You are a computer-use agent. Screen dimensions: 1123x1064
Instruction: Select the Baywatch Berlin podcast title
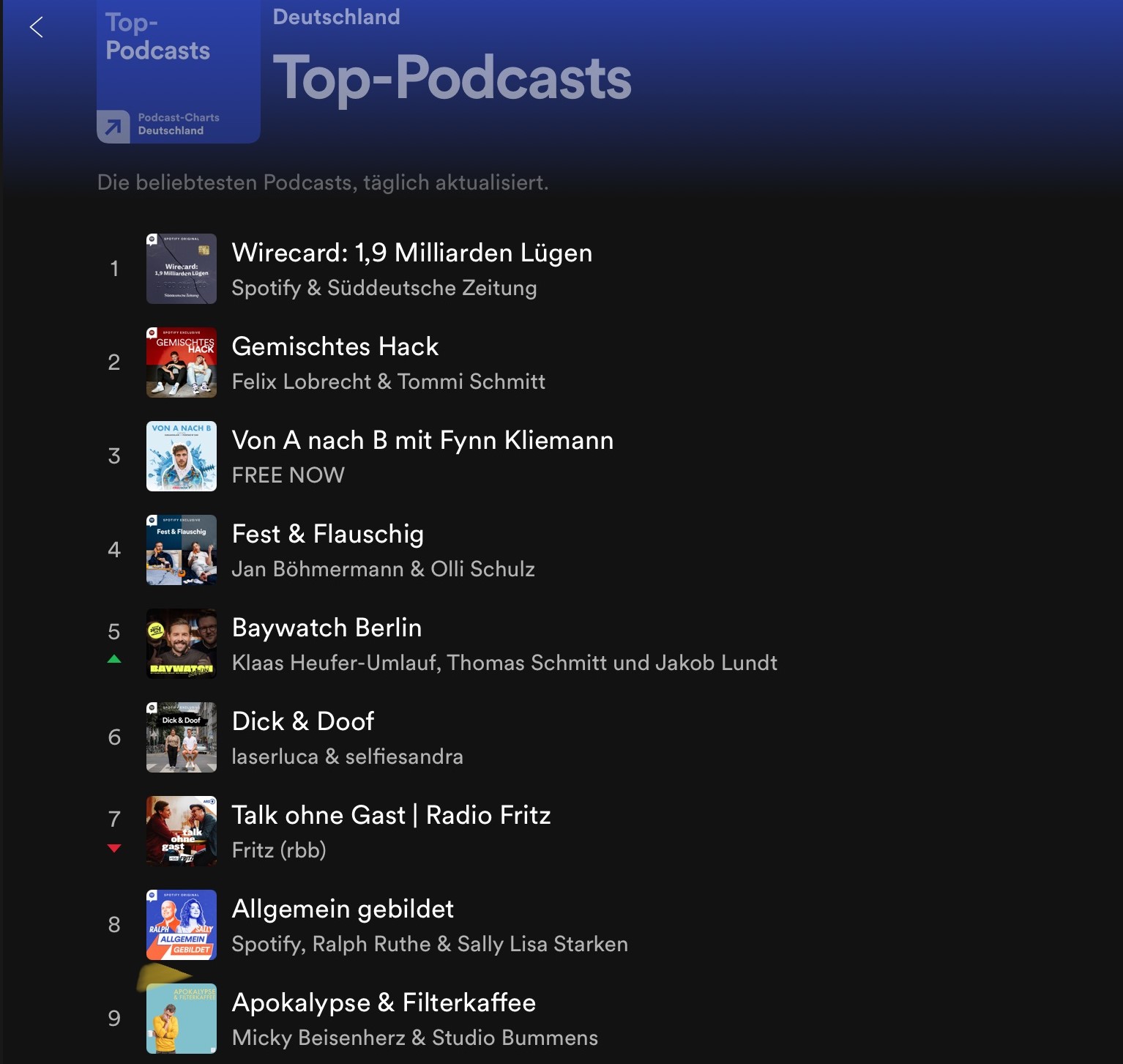pos(327,628)
